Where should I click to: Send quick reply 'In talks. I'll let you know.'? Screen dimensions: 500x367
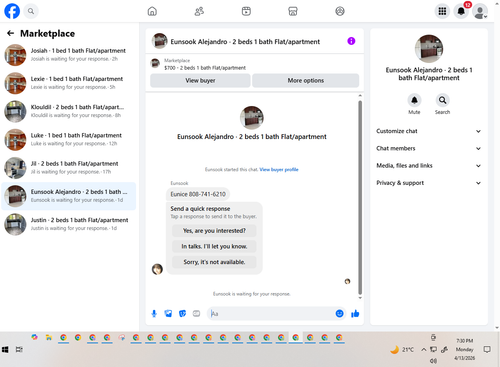pyautogui.click(x=214, y=246)
